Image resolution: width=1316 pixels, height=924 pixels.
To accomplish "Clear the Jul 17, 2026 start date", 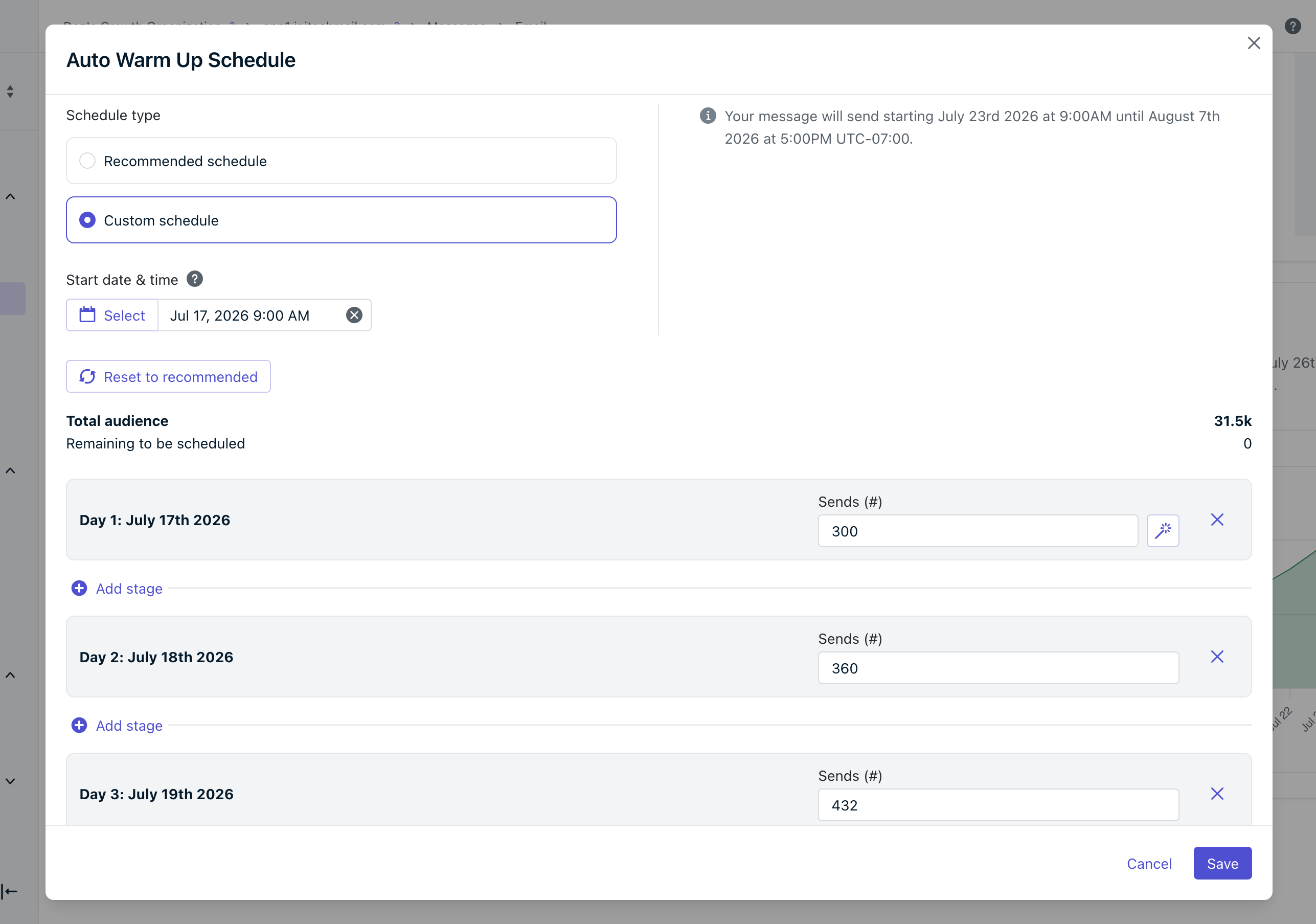I will [354, 315].
